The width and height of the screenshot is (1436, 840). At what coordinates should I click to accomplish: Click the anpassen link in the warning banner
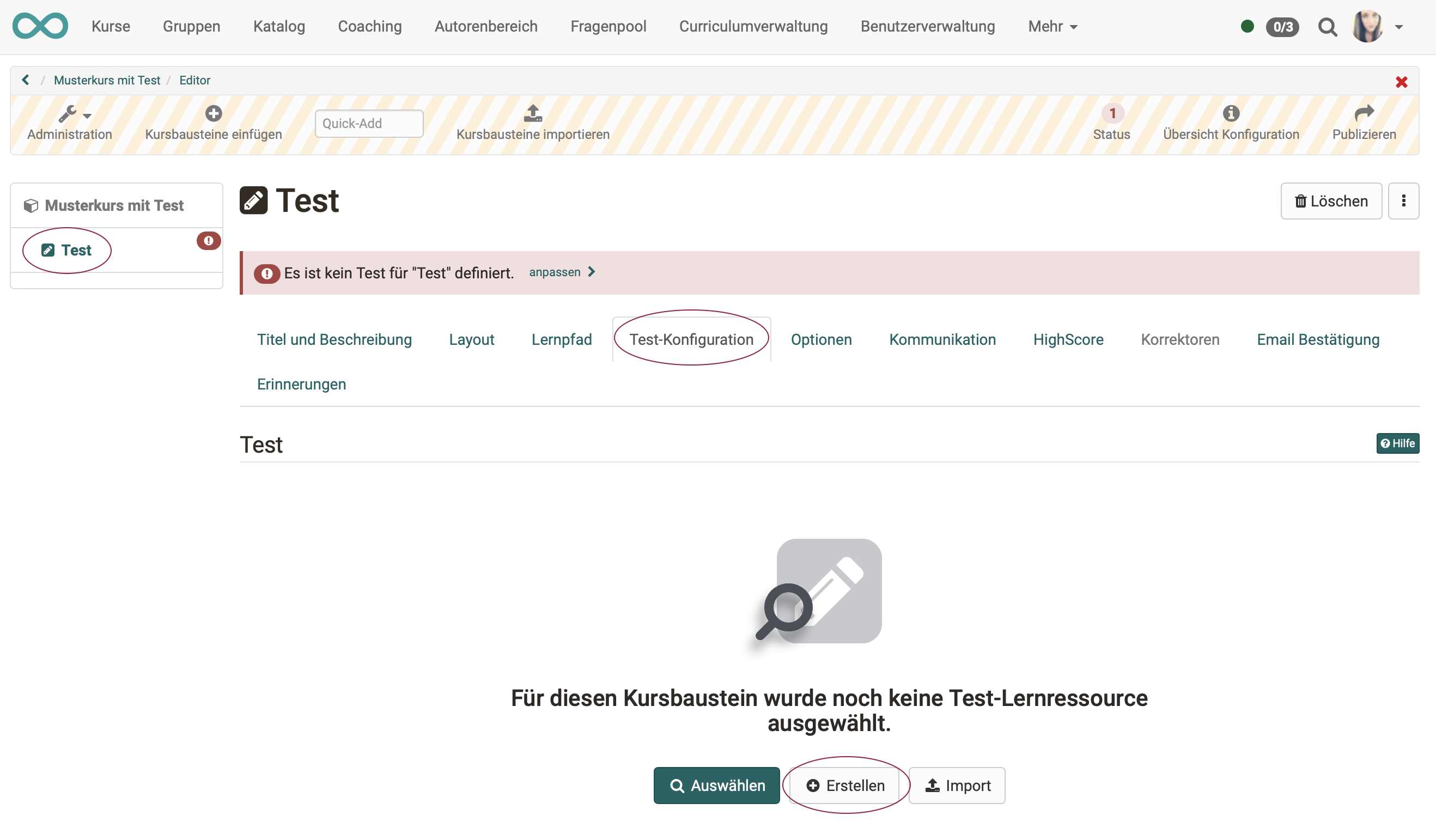tap(555, 272)
